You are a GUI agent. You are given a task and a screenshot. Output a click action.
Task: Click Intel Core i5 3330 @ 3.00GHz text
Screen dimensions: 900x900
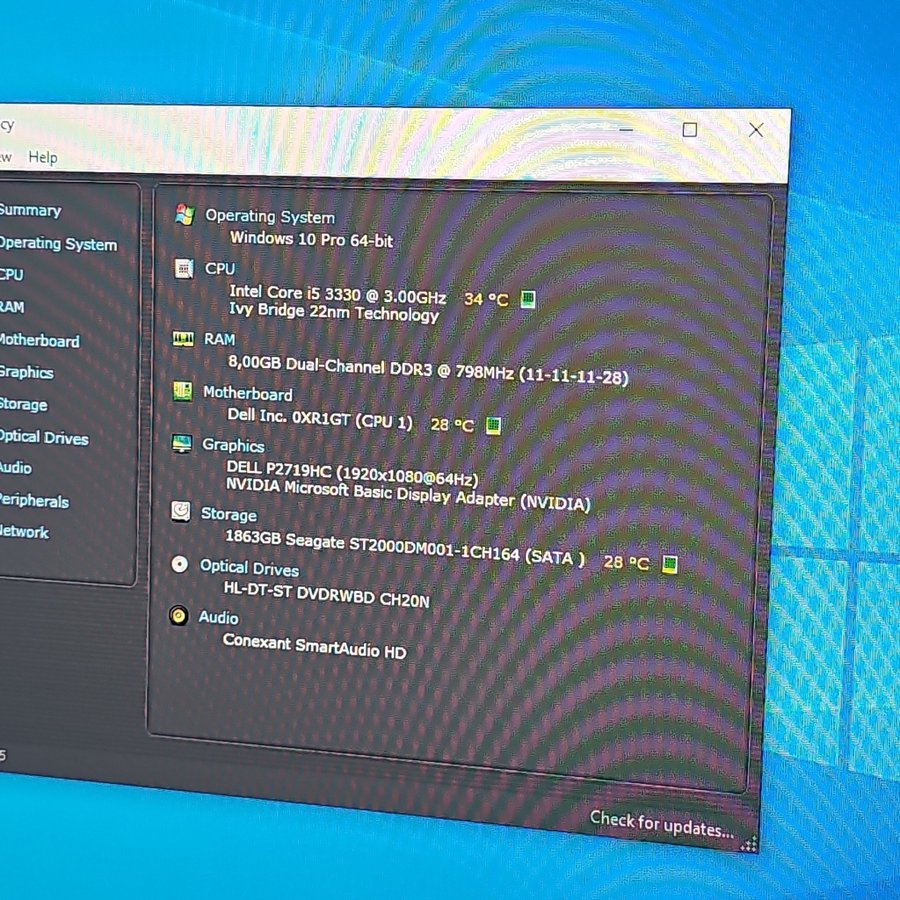click(338, 294)
